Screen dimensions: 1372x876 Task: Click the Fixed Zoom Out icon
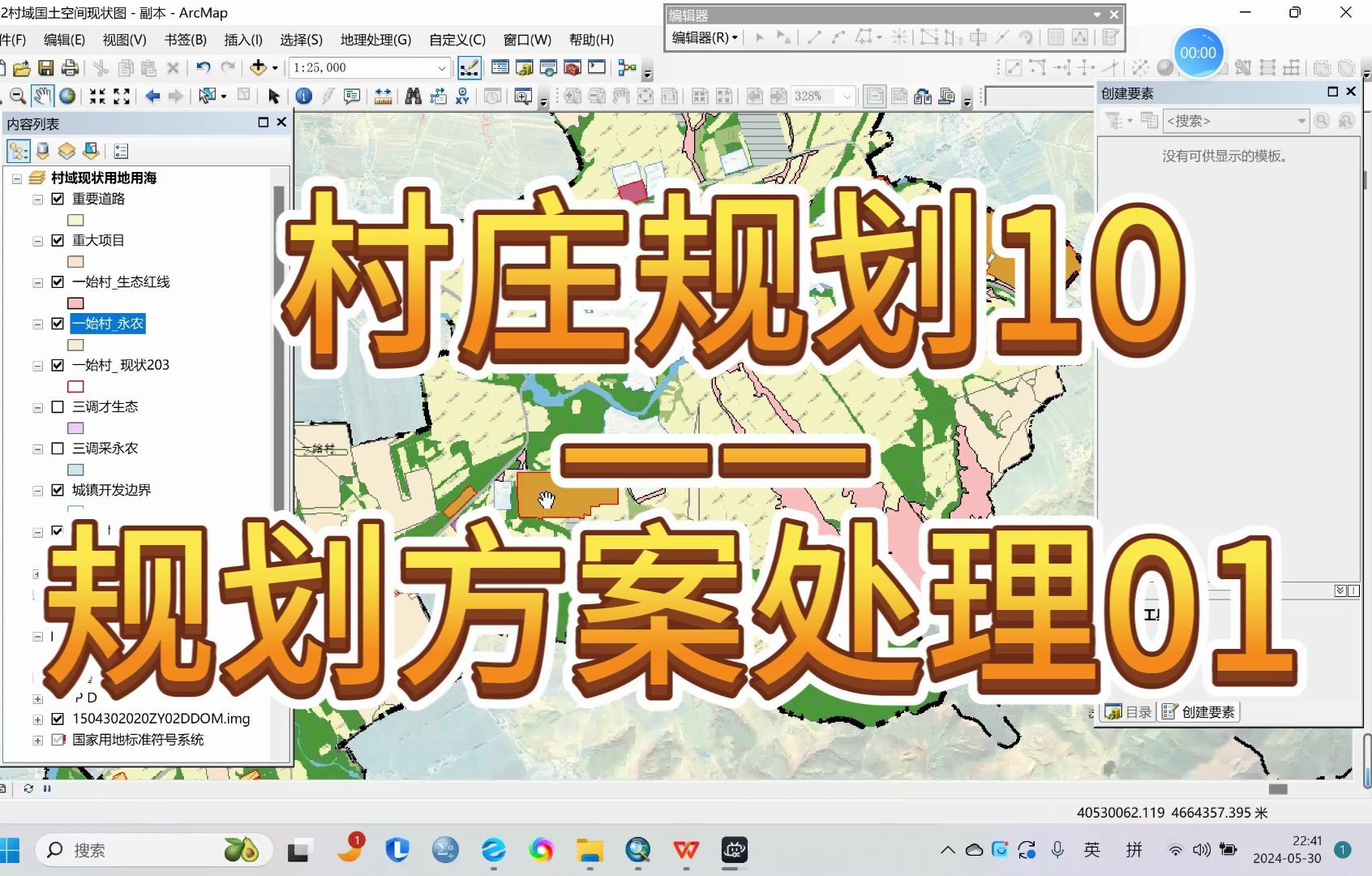coord(122,97)
